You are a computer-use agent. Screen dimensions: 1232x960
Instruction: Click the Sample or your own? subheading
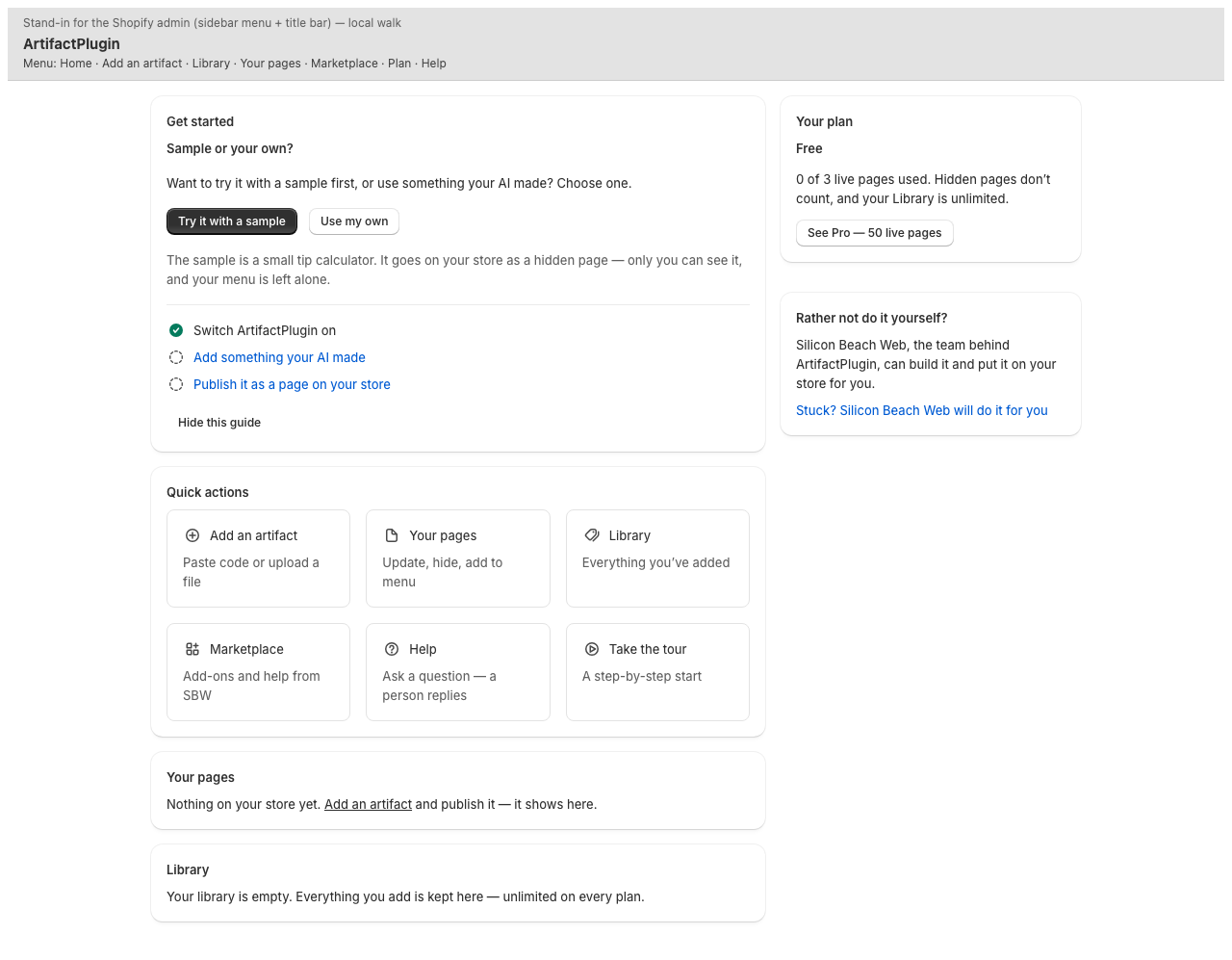[229, 148]
